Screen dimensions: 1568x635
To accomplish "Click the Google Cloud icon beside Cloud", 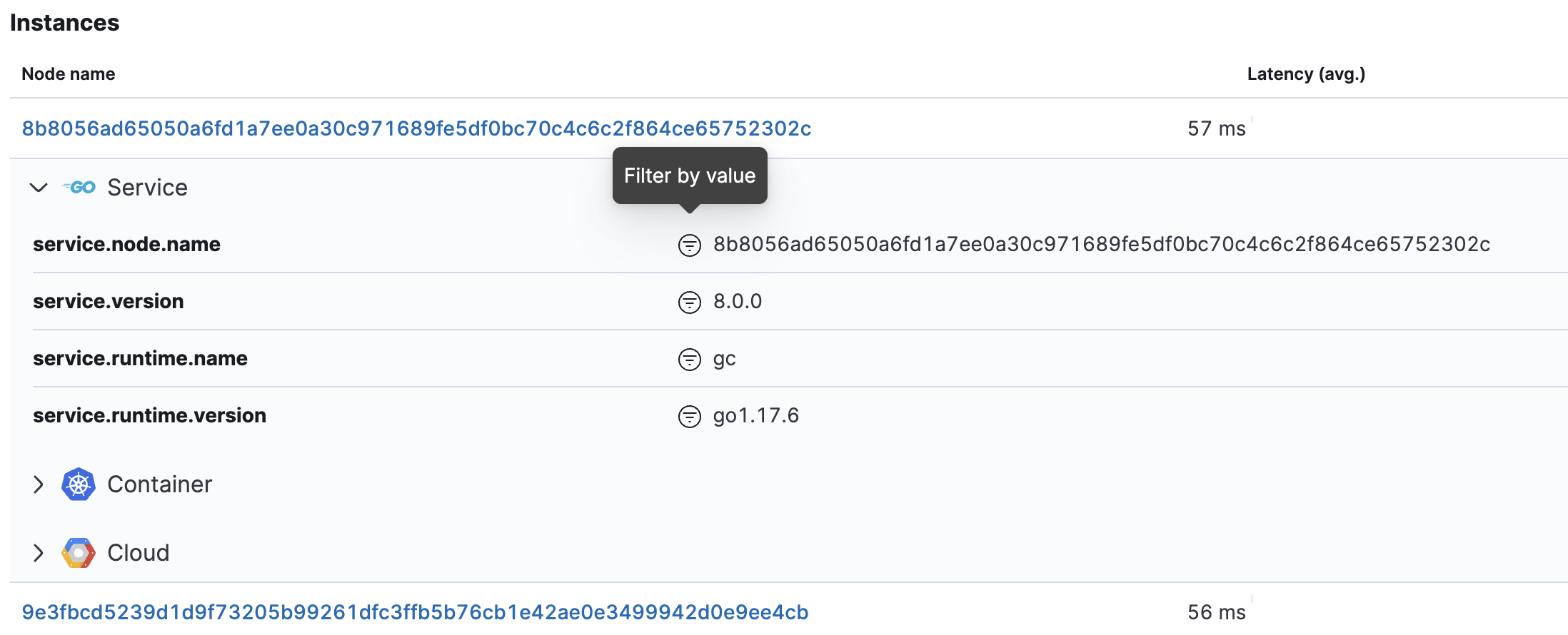I will [79, 552].
